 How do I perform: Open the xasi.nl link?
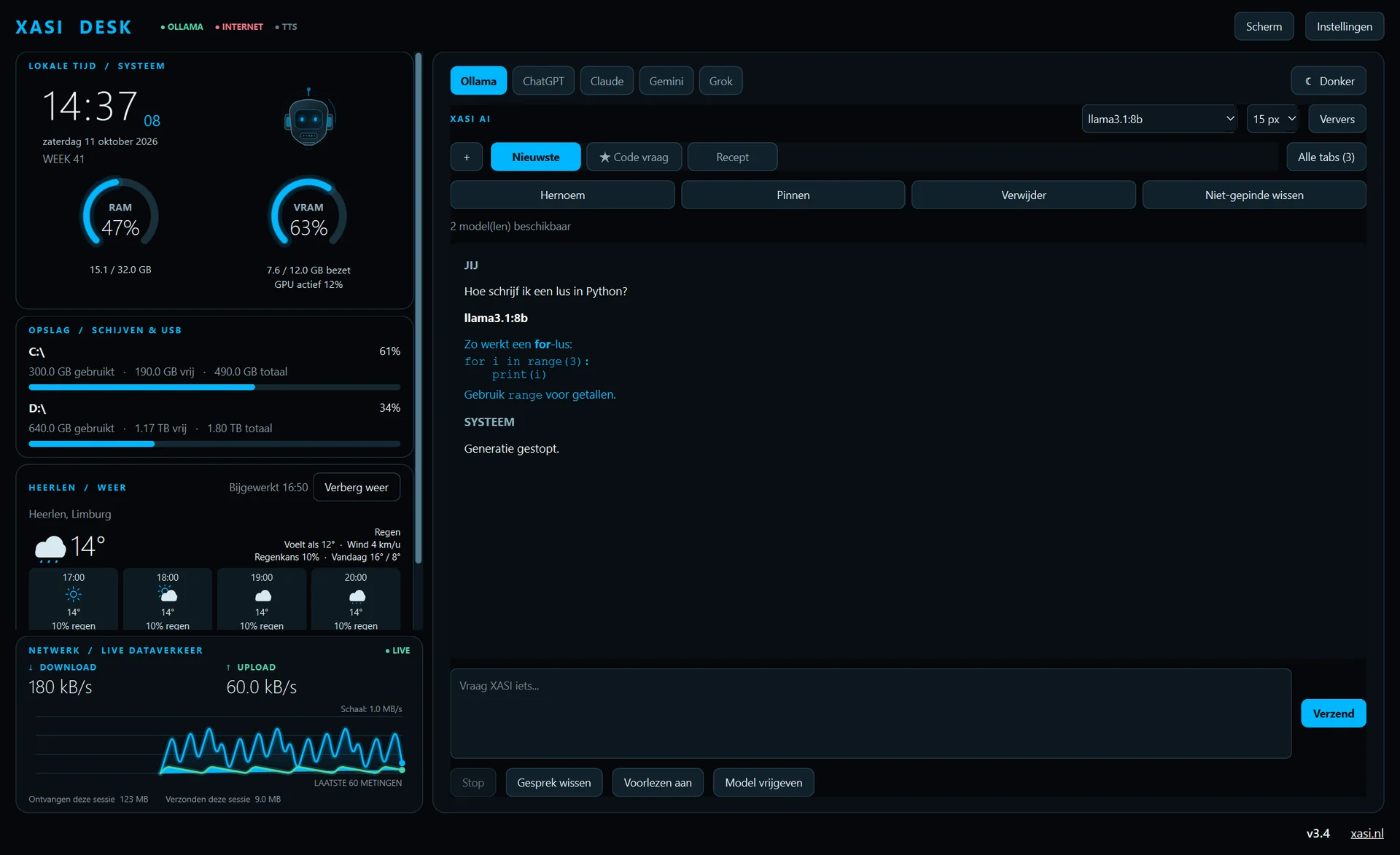1366,833
